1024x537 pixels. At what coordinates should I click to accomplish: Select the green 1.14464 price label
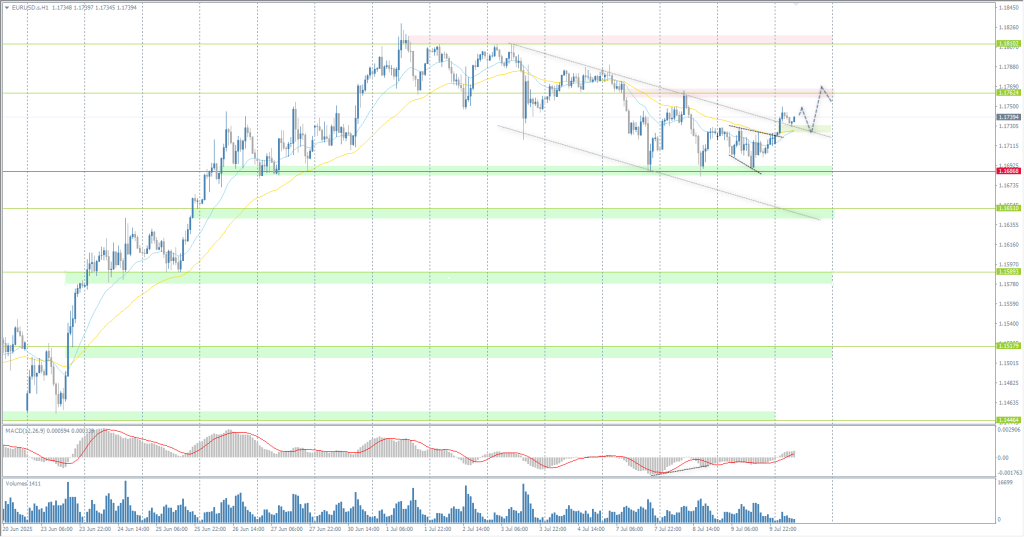click(x=1008, y=420)
